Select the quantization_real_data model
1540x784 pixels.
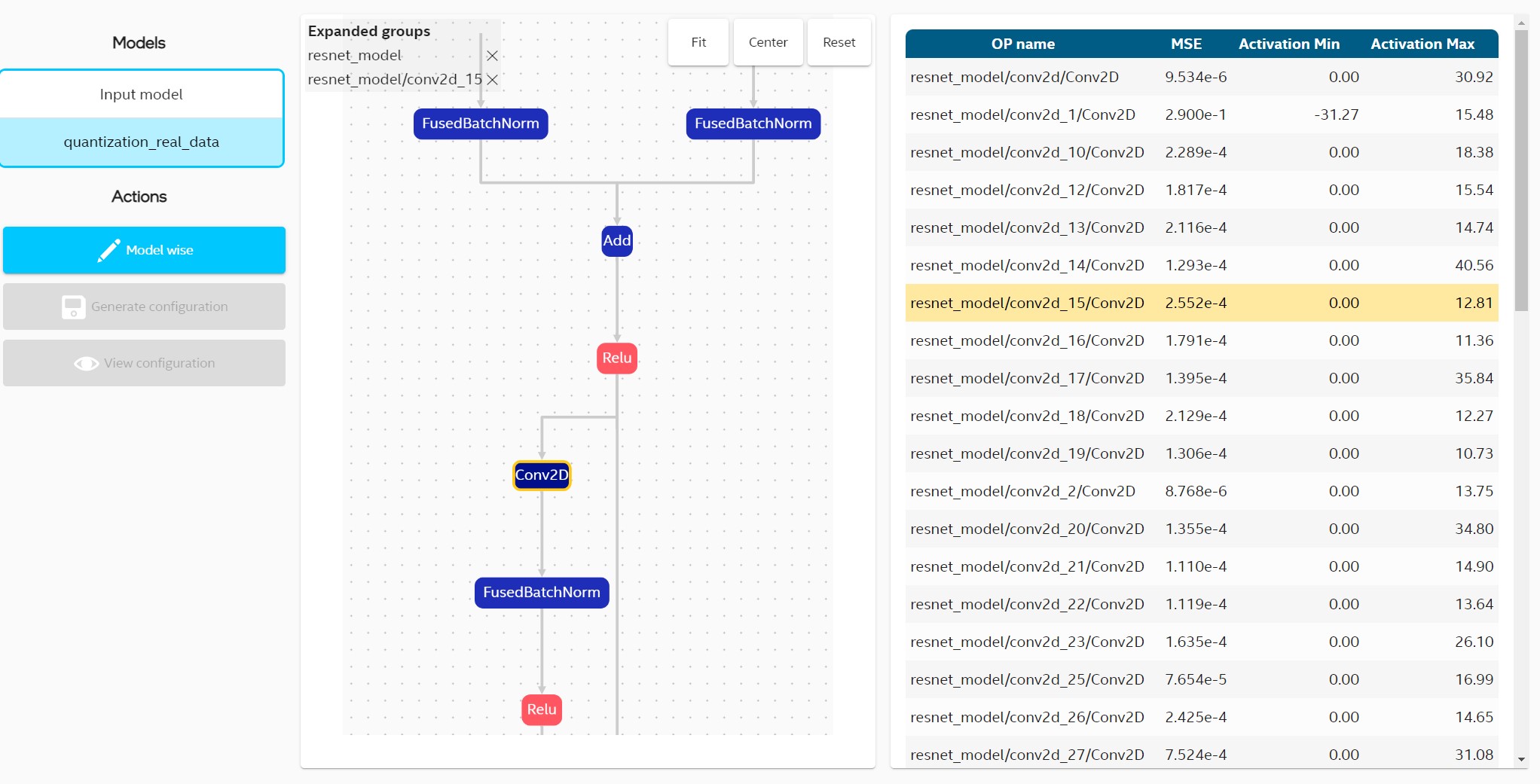pos(142,142)
